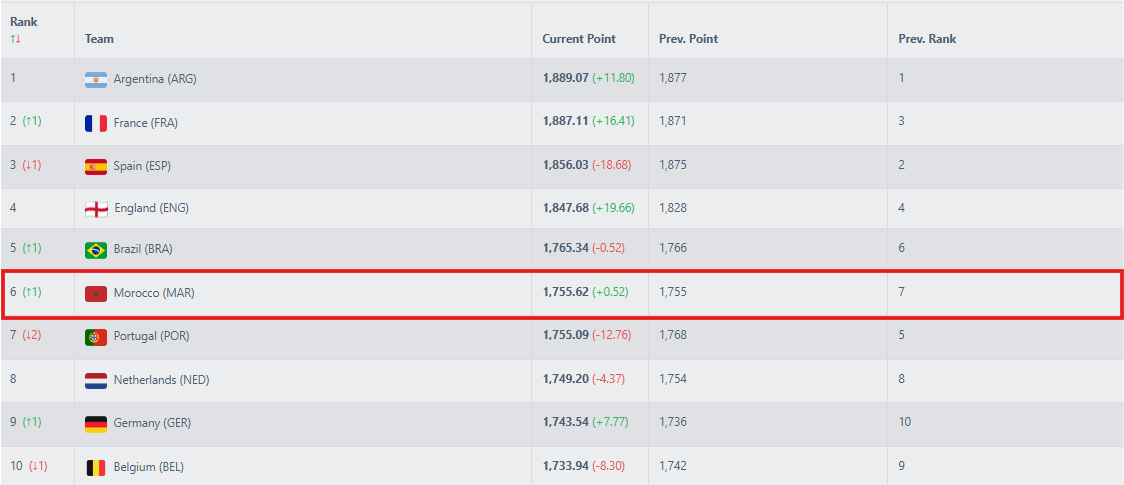The image size is (1124, 485).
Task: Click Morocco's current point 1,755.62
Action: [566, 292]
